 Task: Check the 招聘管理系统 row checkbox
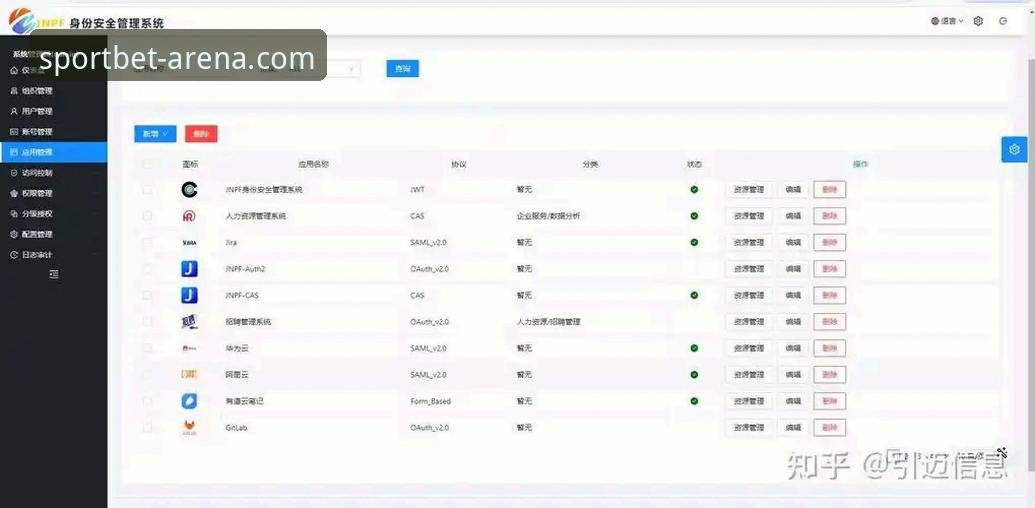coord(147,321)
